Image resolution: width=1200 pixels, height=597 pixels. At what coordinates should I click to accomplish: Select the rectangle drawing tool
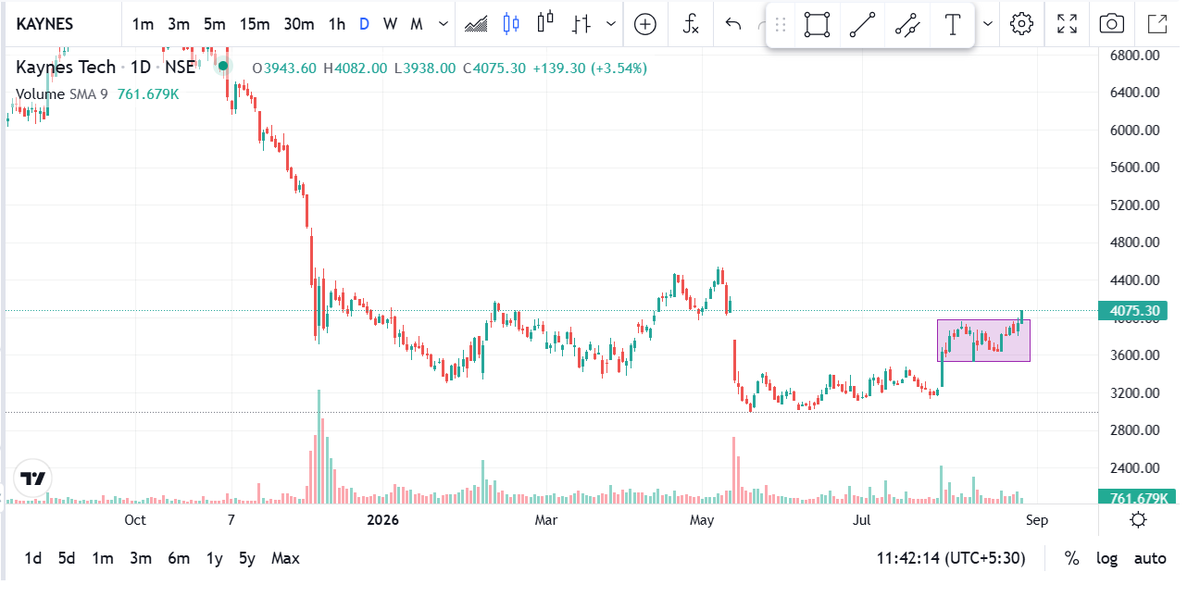tap(817, 24)
